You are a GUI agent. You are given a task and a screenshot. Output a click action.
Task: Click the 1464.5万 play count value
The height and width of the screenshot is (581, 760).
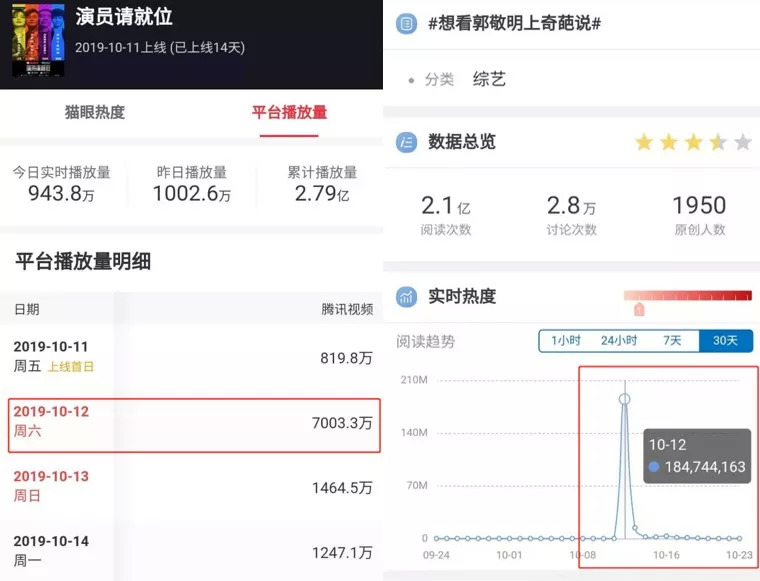coord(342,488)
